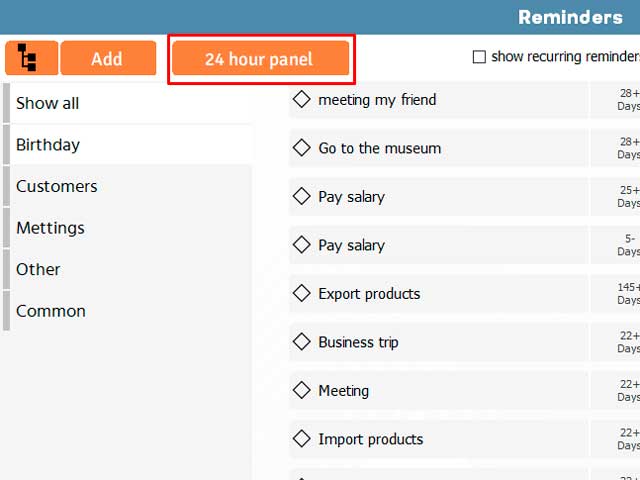The image size is (640, 480).
Task: Select the Other category
Action: click(x=128, y=269)
